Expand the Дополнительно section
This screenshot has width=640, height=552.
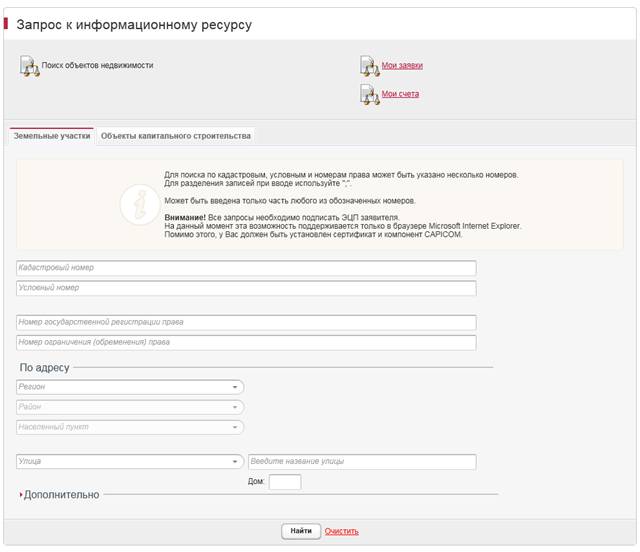pyautogui.click(x=60, y=494)
